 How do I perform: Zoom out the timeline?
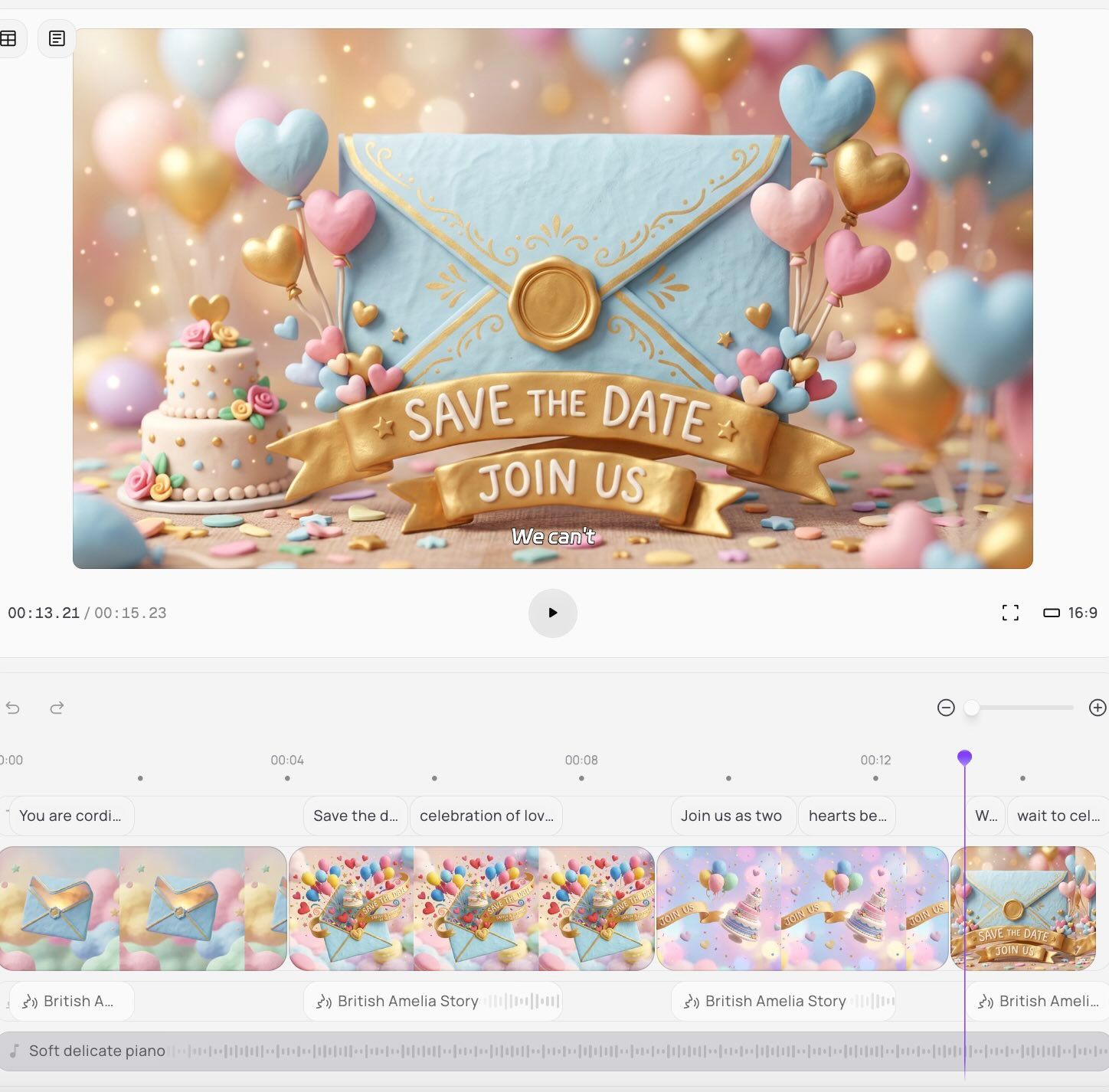946,708
